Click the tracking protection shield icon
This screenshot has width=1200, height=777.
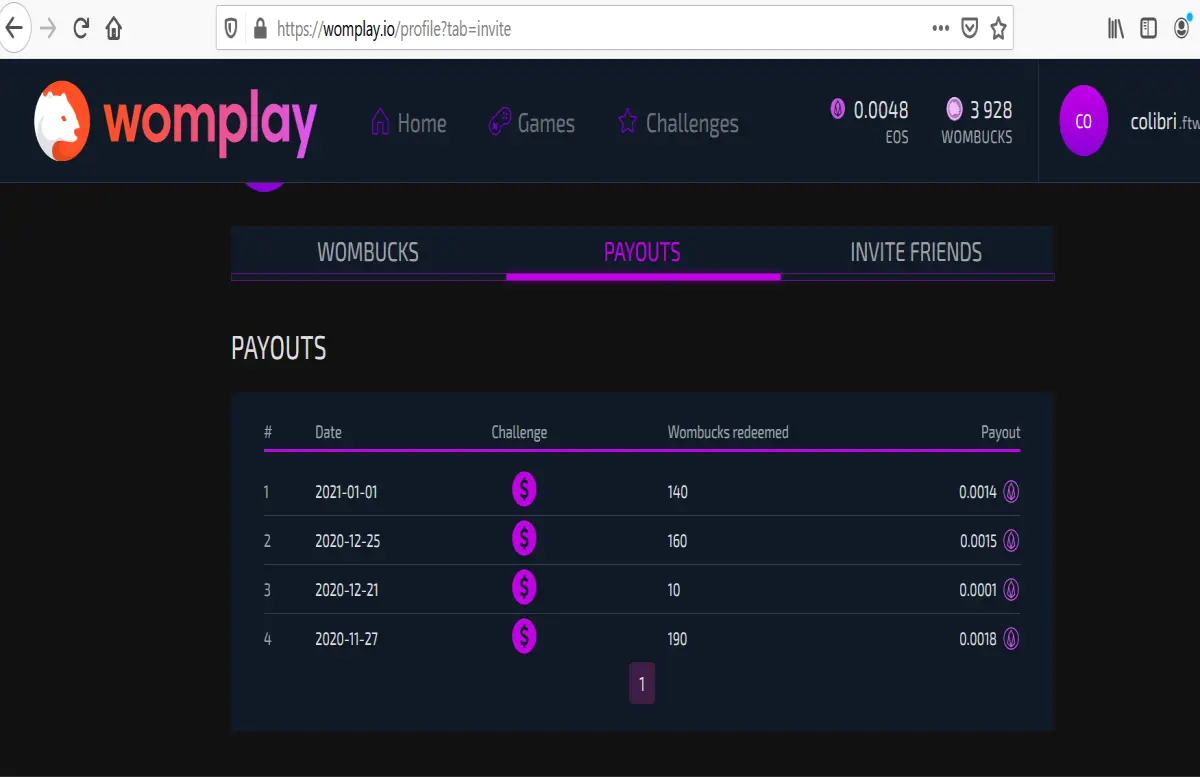[x=231, y=29]
